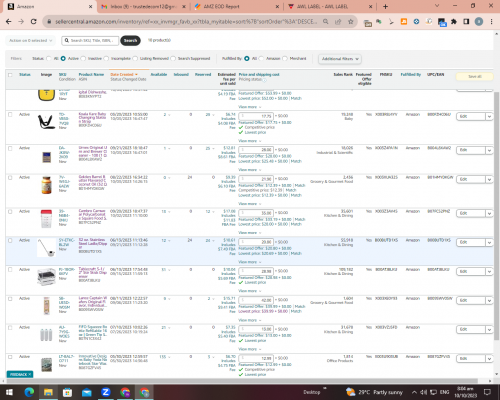
Task: Go back to the previous page
Action: click(9, 22)
